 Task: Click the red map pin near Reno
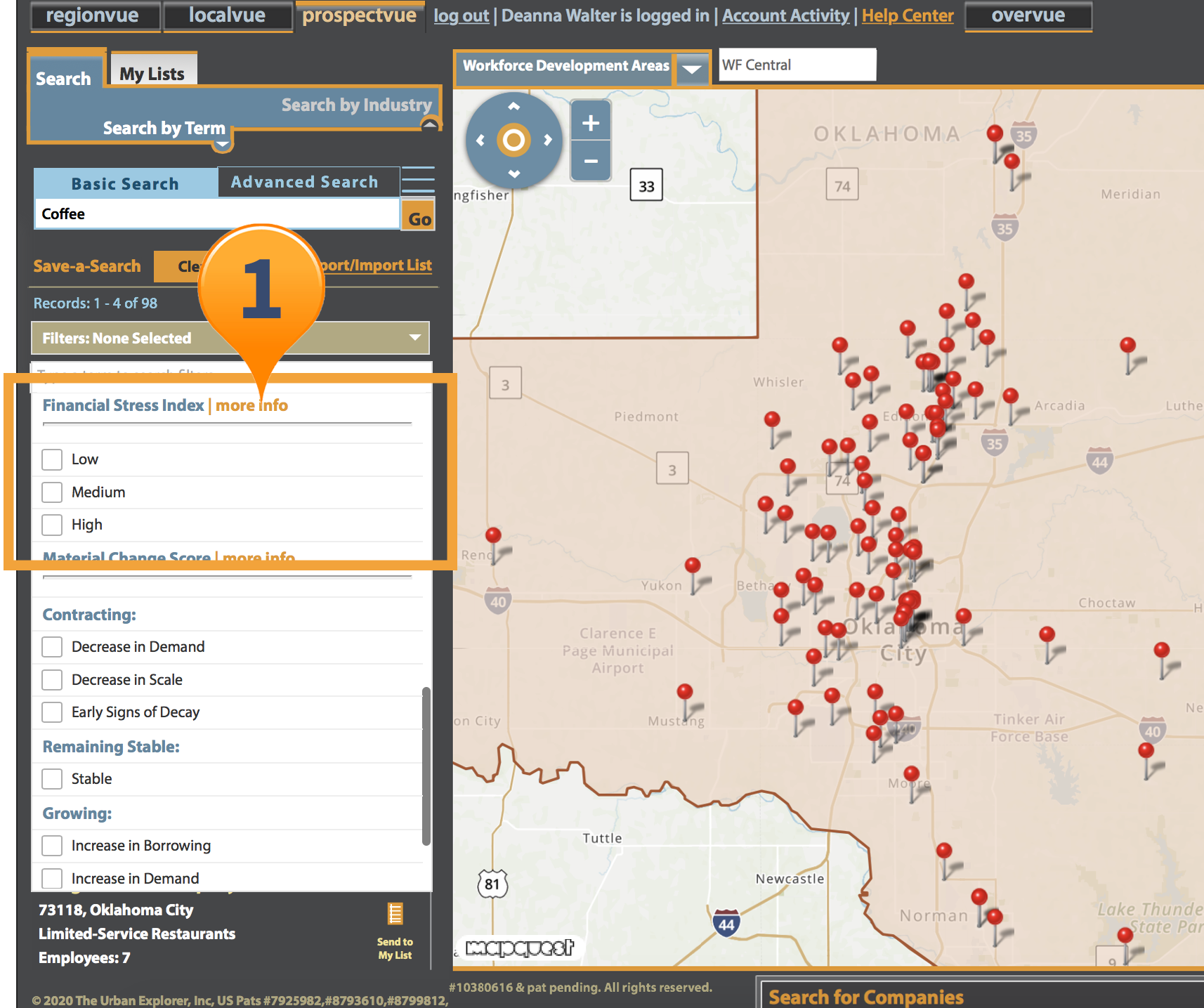click(x=494, y=535)
